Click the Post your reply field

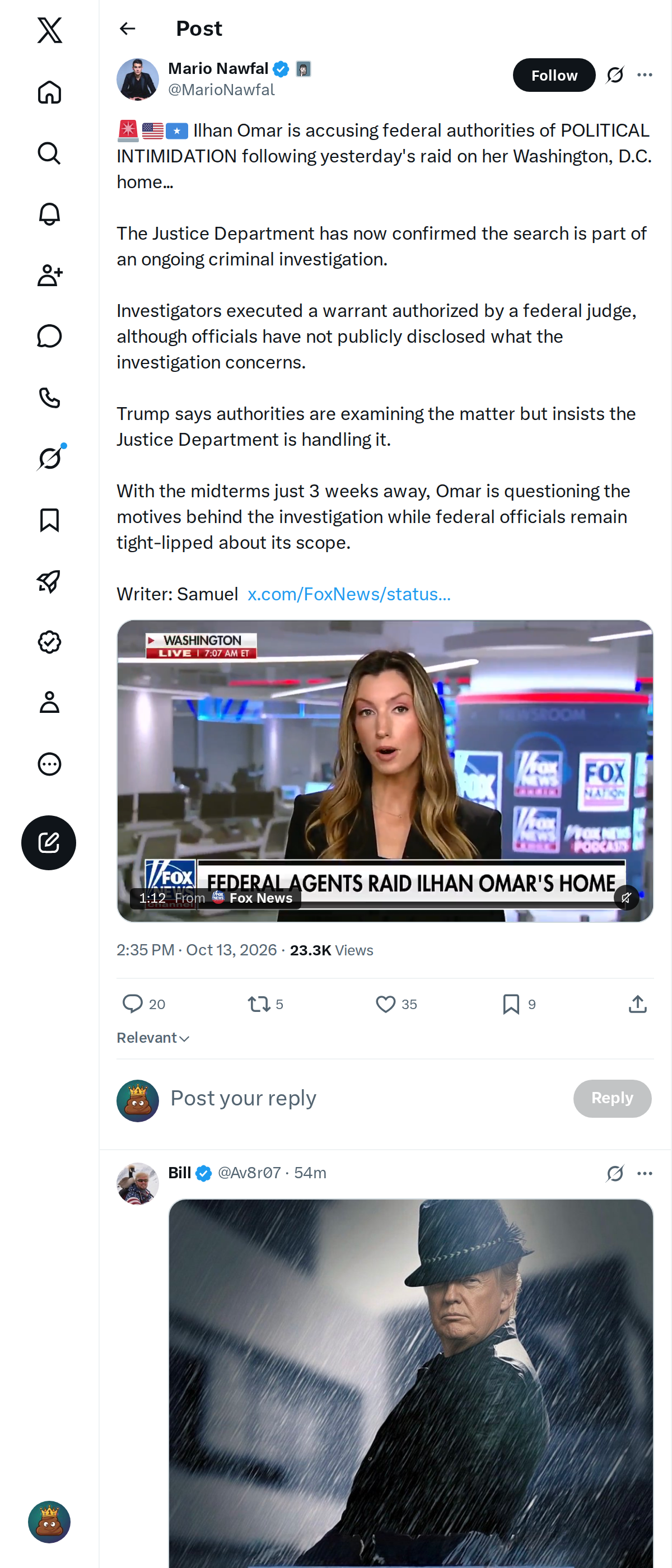(365, 1098)
